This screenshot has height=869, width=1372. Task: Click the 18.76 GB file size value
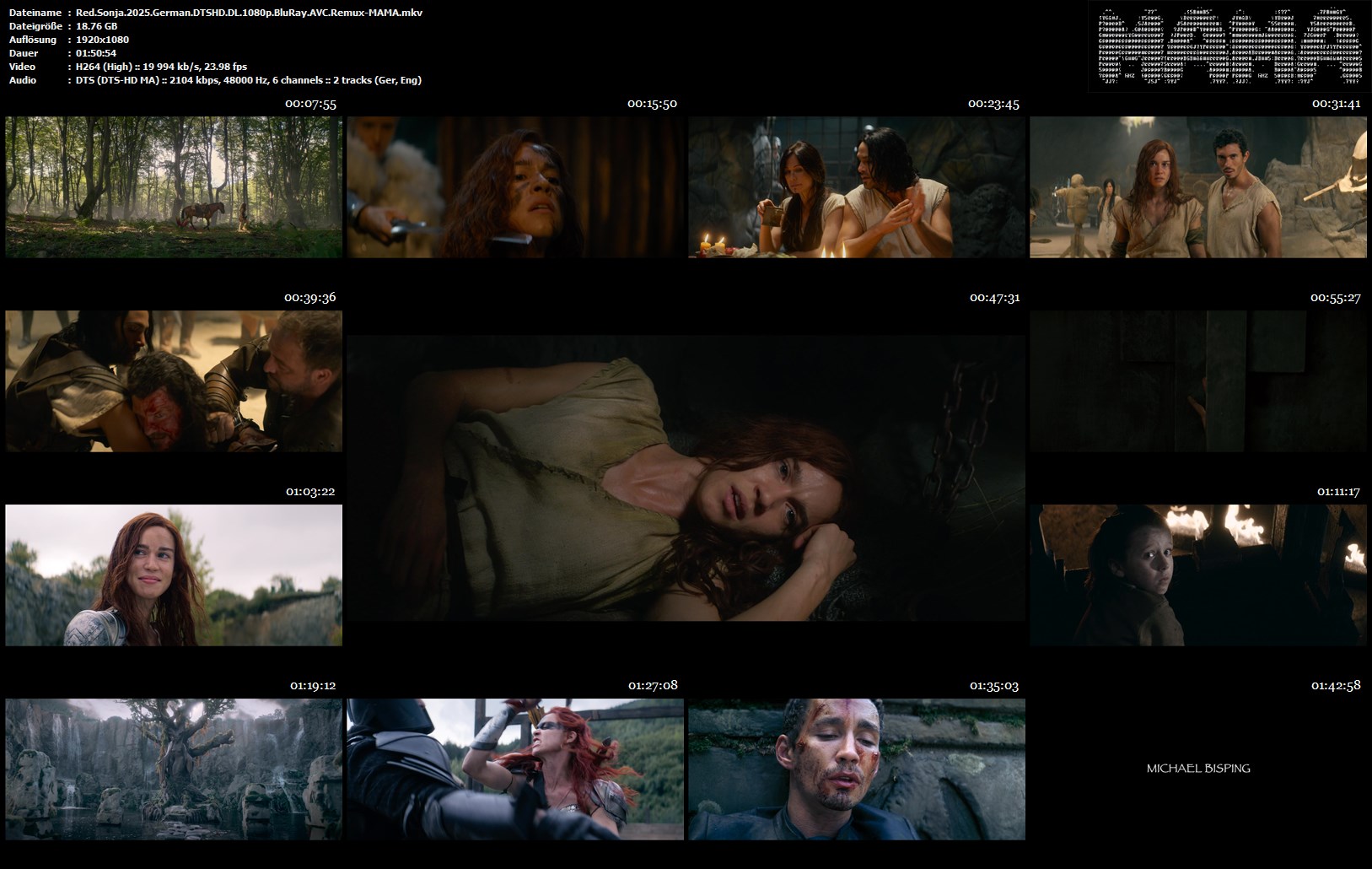[96, 26]
